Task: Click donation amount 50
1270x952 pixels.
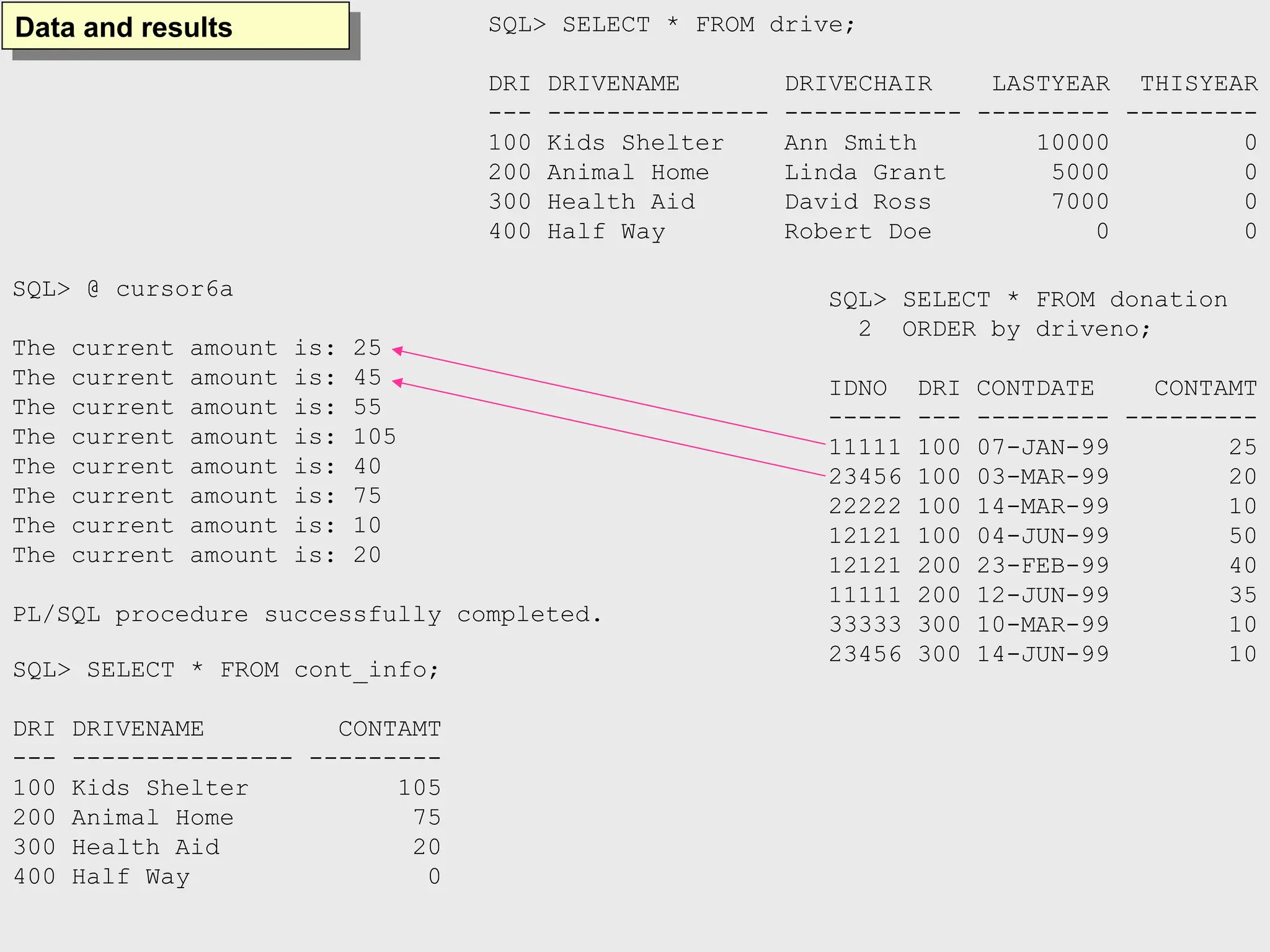Action: click(1243, 537)
